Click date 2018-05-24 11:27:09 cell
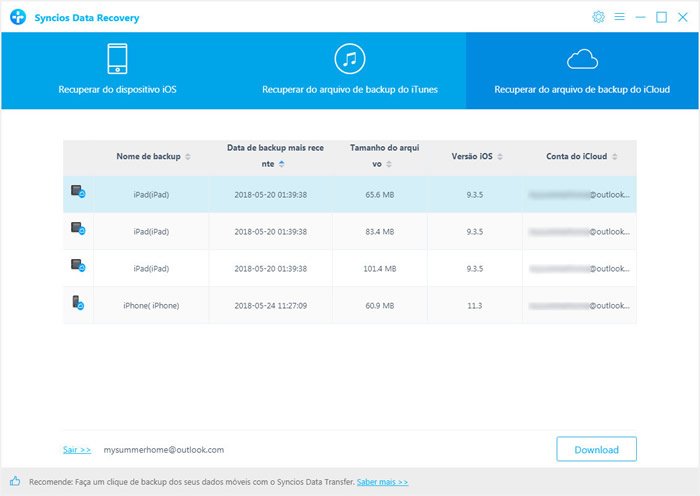Screen dimensions: 700x496 271,306
